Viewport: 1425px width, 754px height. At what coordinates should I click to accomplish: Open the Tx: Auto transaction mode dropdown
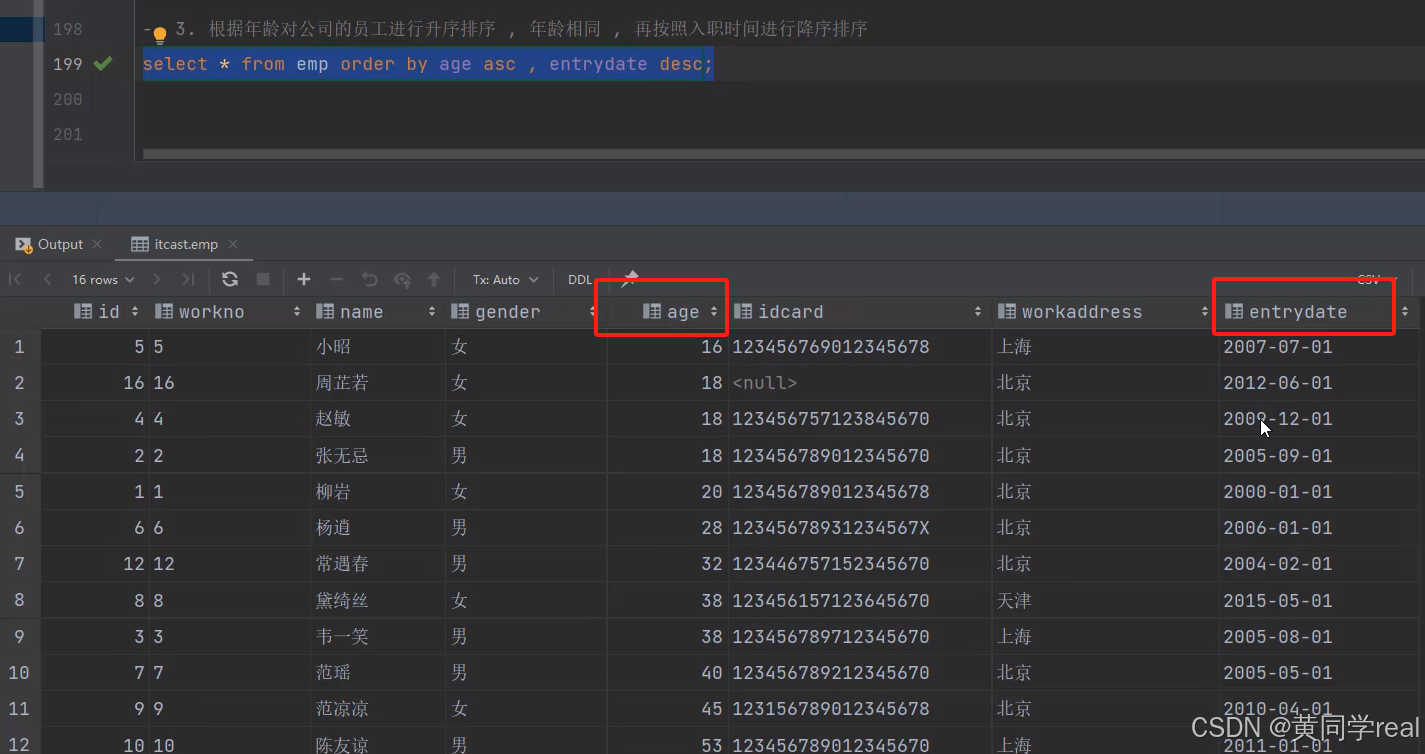pos(506,280)
